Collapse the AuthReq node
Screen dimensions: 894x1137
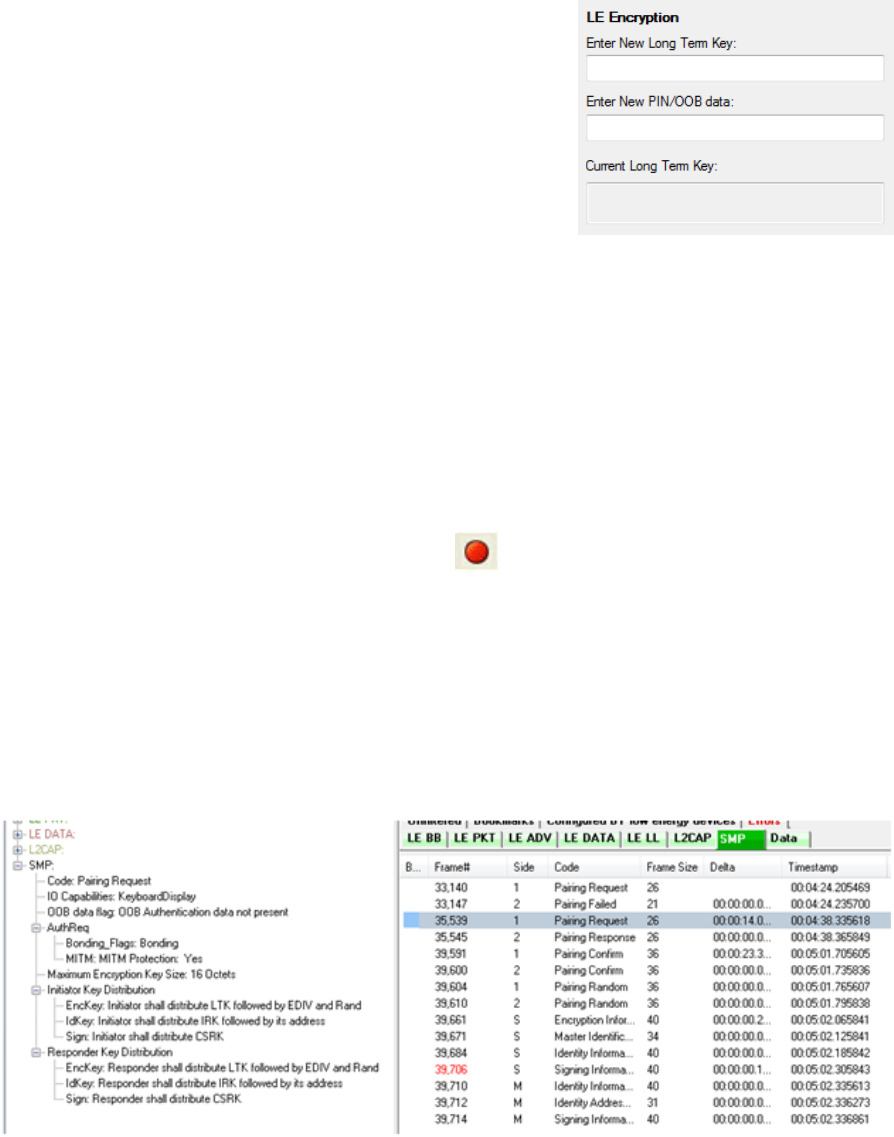37,928
